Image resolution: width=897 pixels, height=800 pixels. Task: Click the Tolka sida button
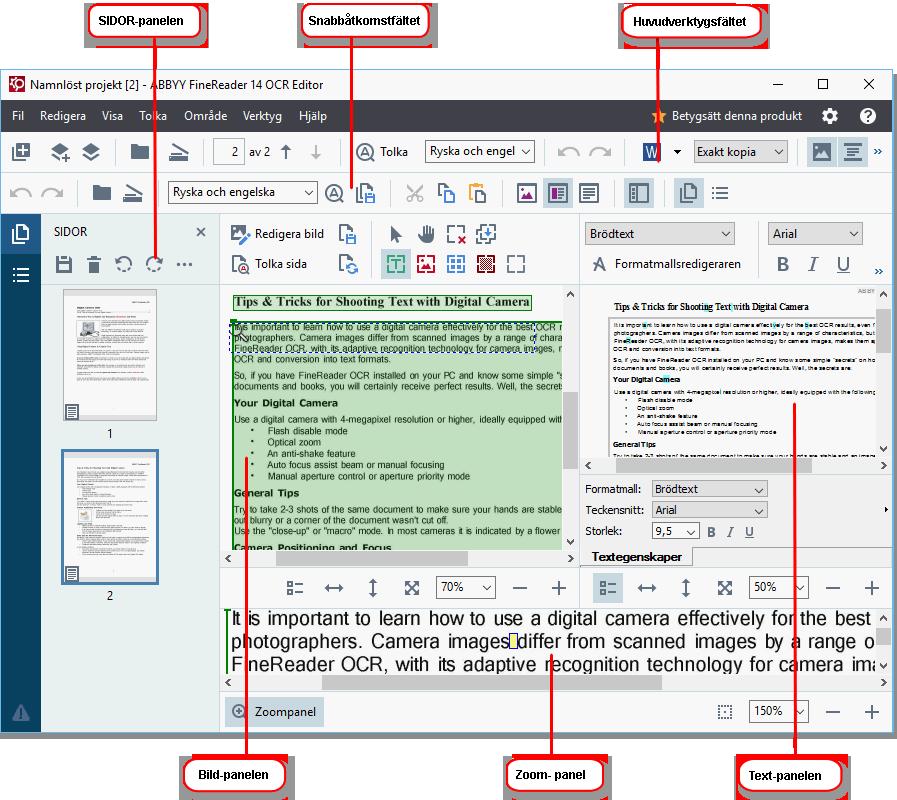coord(269,264)
